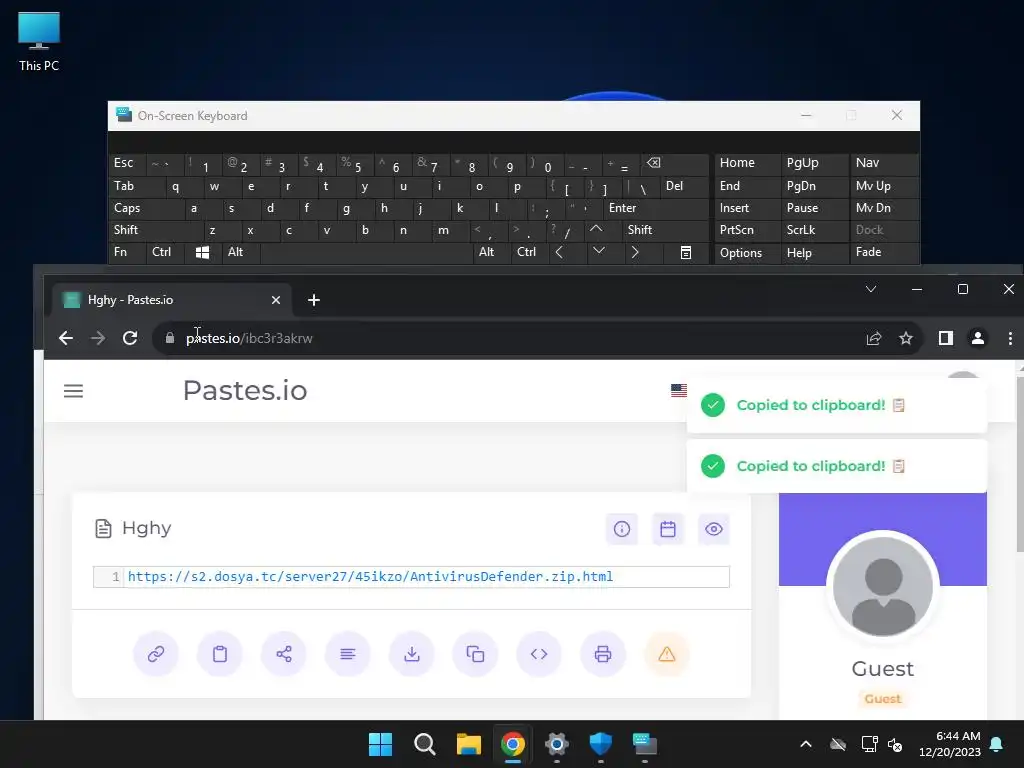Open Chrome tab search chevron

871,289
